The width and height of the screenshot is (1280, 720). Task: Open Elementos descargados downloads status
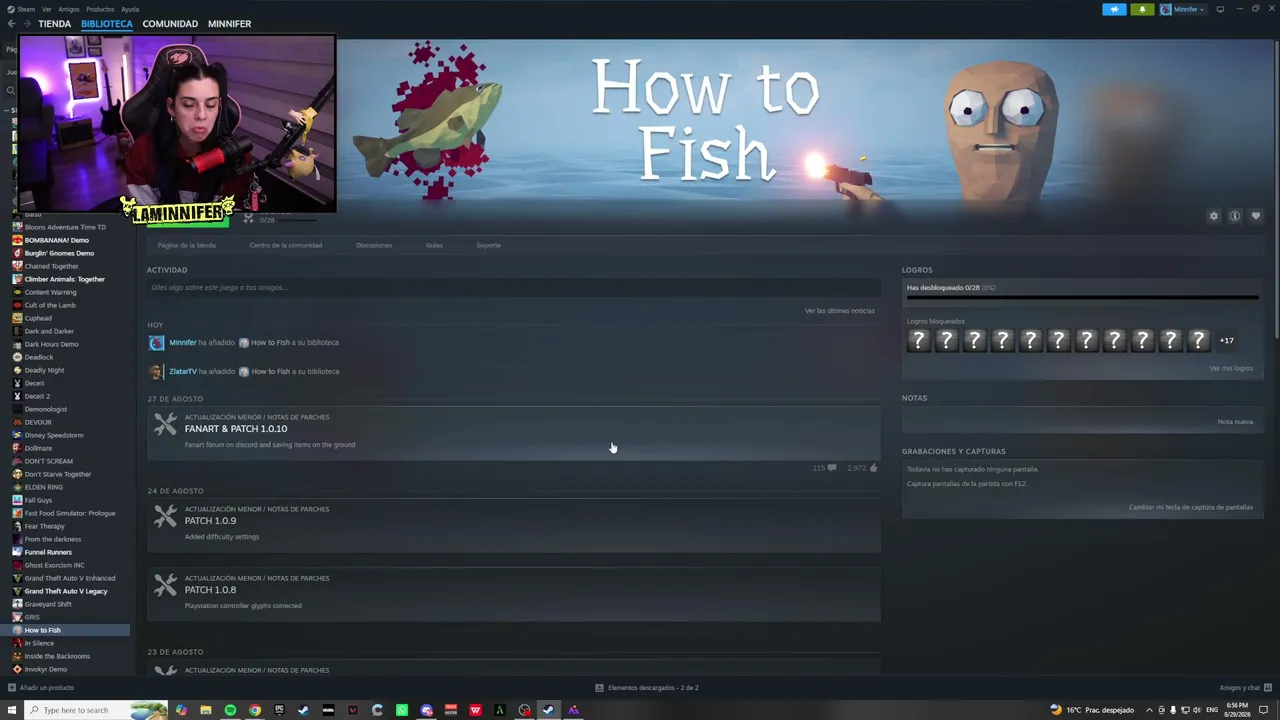coord(647,688)
